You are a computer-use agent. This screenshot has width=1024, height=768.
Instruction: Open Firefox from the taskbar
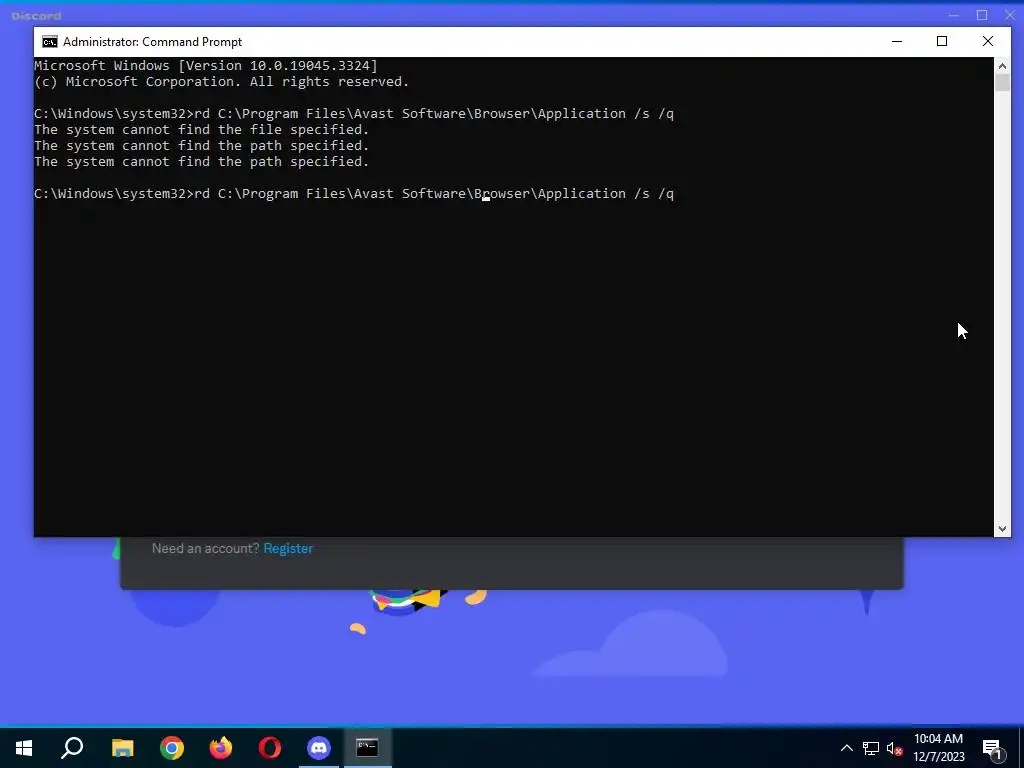pyautogui.click(x=221, y=748)
